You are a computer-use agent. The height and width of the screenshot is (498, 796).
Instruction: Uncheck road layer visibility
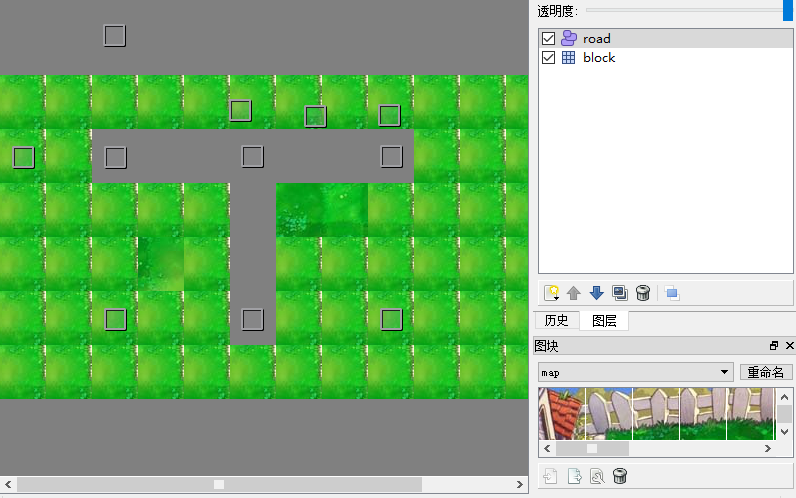[x=548, y=39]
